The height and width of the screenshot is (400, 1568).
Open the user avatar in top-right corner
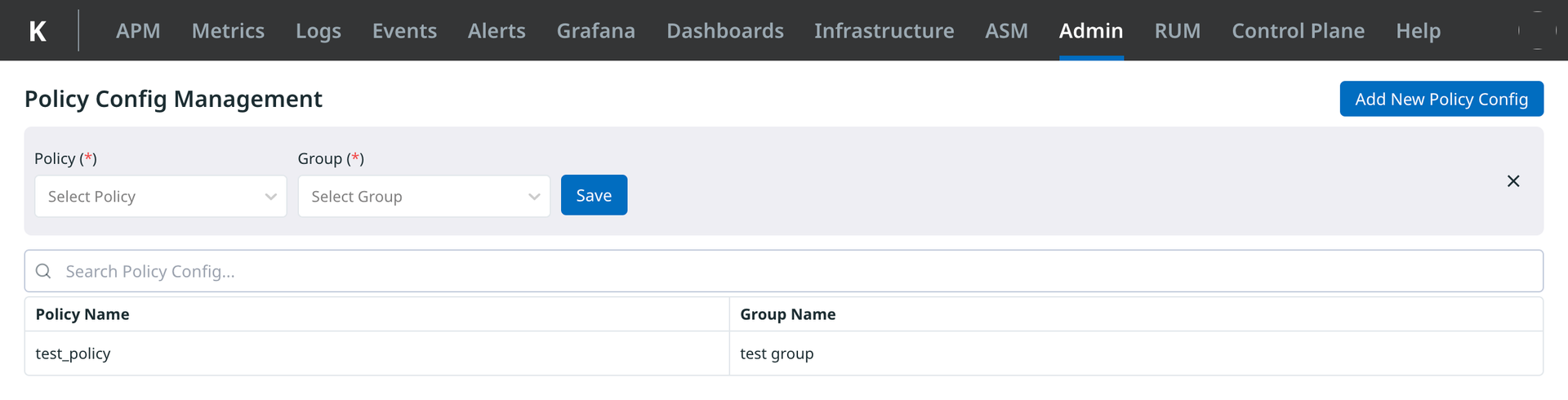pyautogui.click(x=1537, y=30)
